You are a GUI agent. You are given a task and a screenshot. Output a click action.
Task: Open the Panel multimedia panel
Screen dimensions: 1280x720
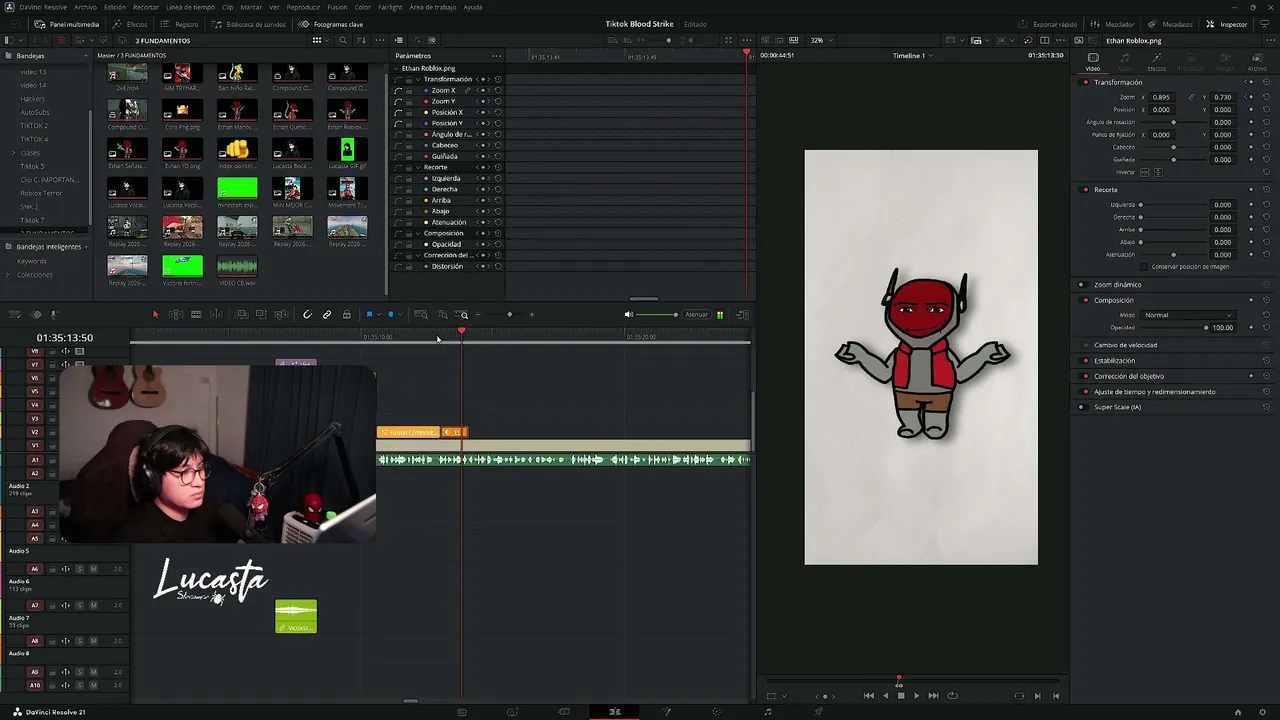pos(67,24)
